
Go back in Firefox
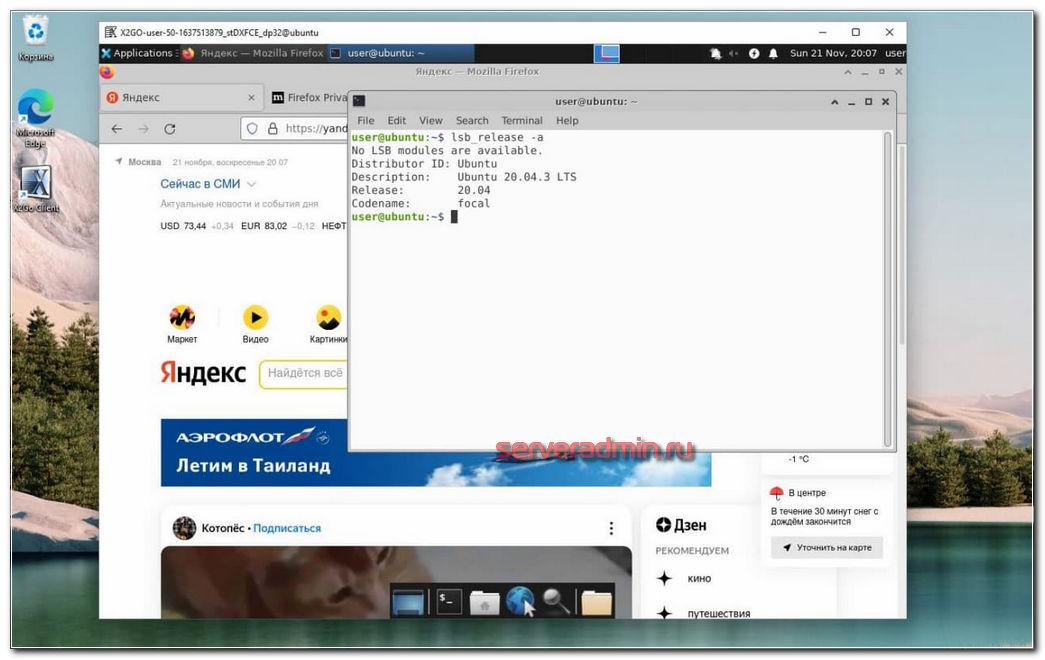point(117,129)
